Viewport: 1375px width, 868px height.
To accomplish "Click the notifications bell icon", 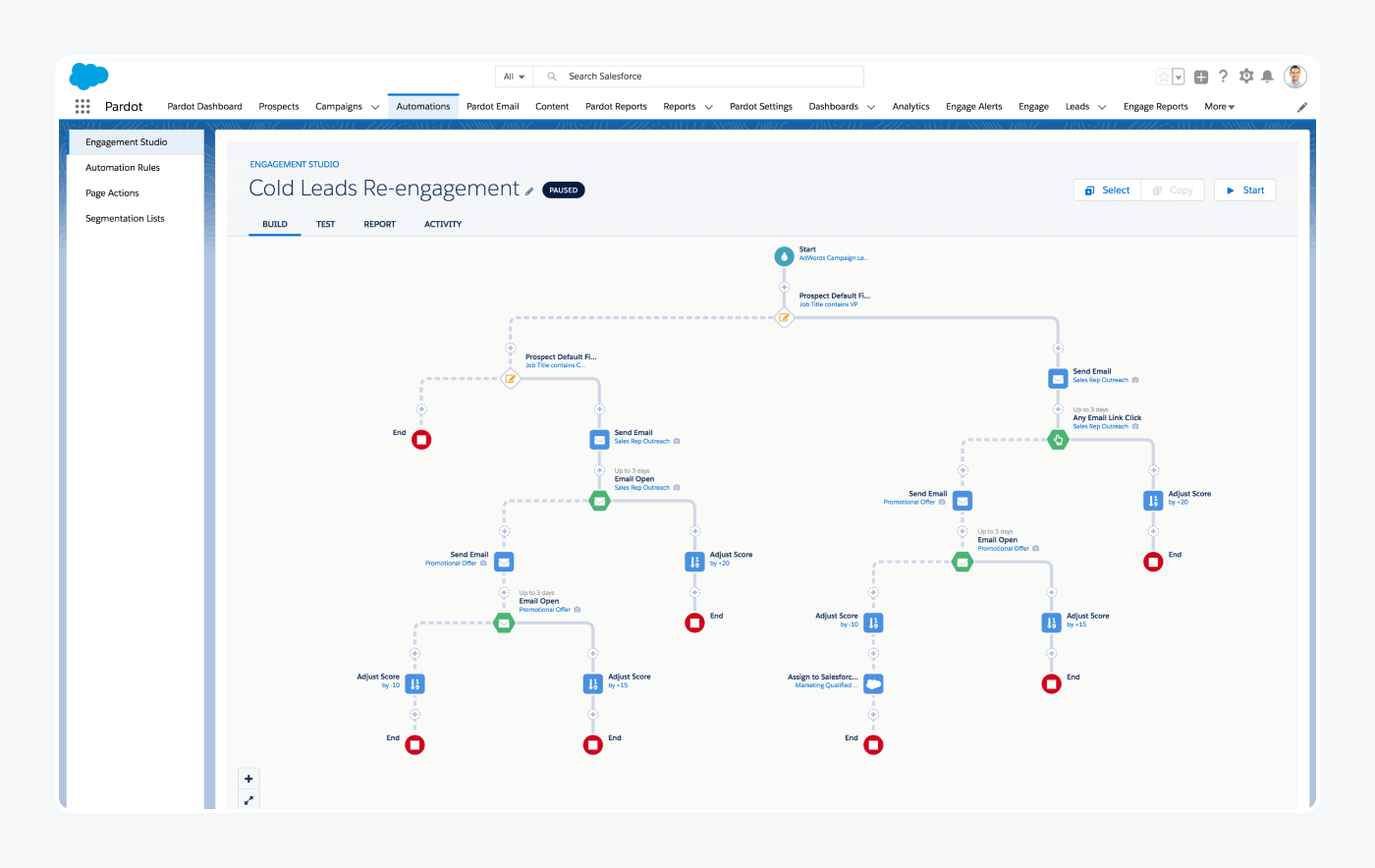I will click(x=1267, y=76).
